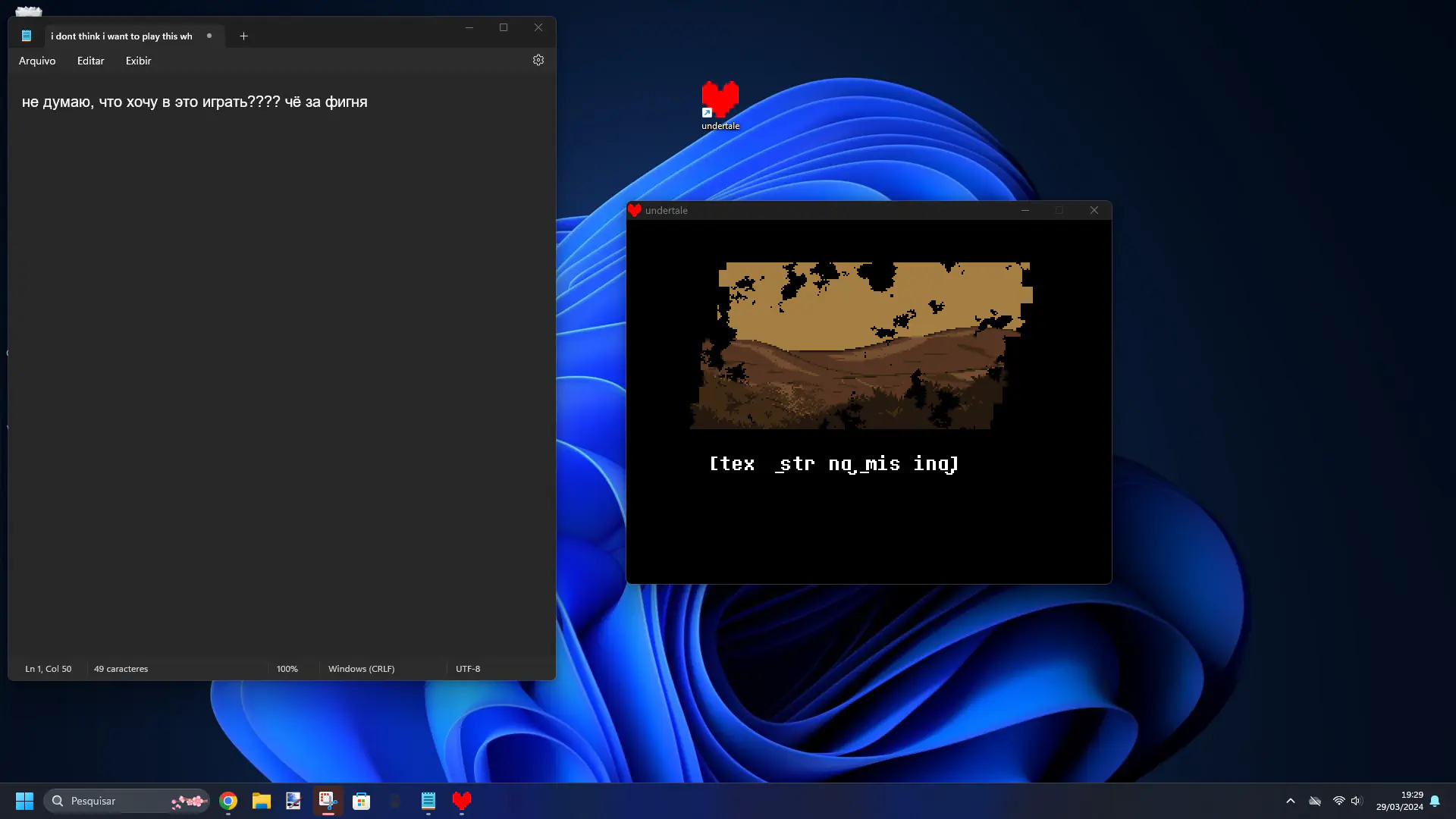Open the notification bell in system tray
The image size is (1456, 819).
1435,801
